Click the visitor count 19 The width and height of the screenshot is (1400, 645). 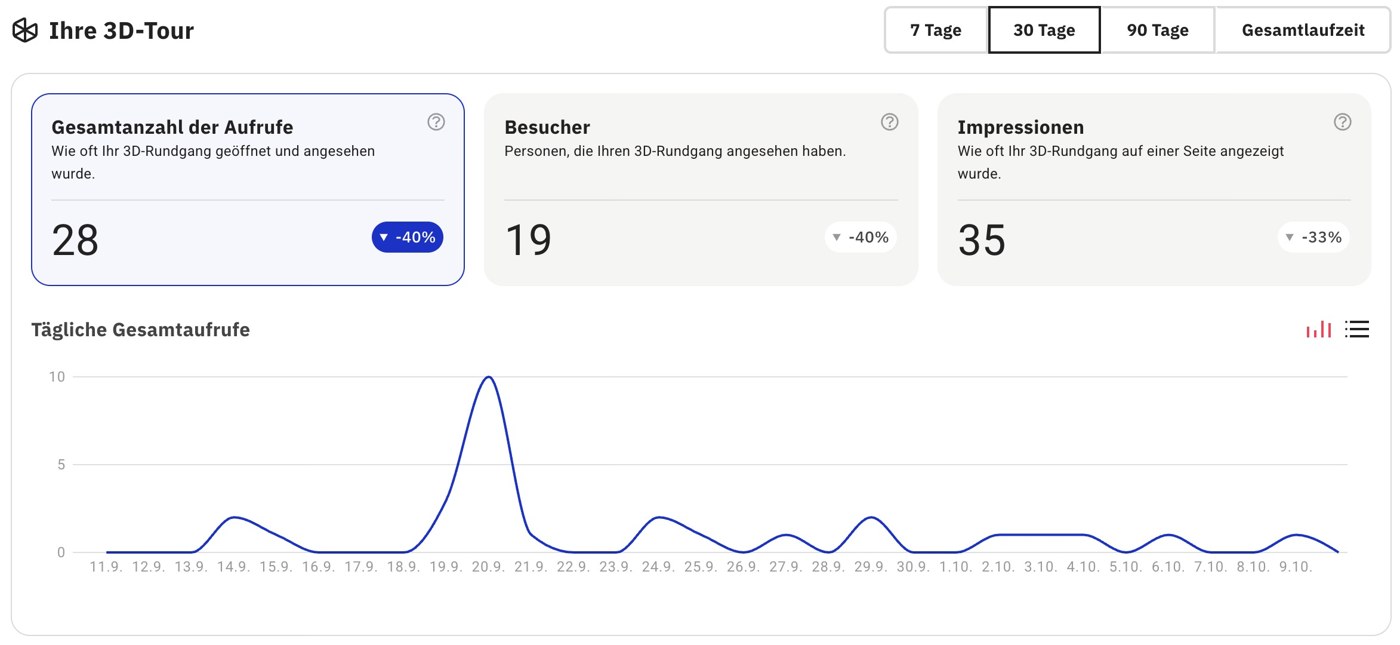click(528, 241)
